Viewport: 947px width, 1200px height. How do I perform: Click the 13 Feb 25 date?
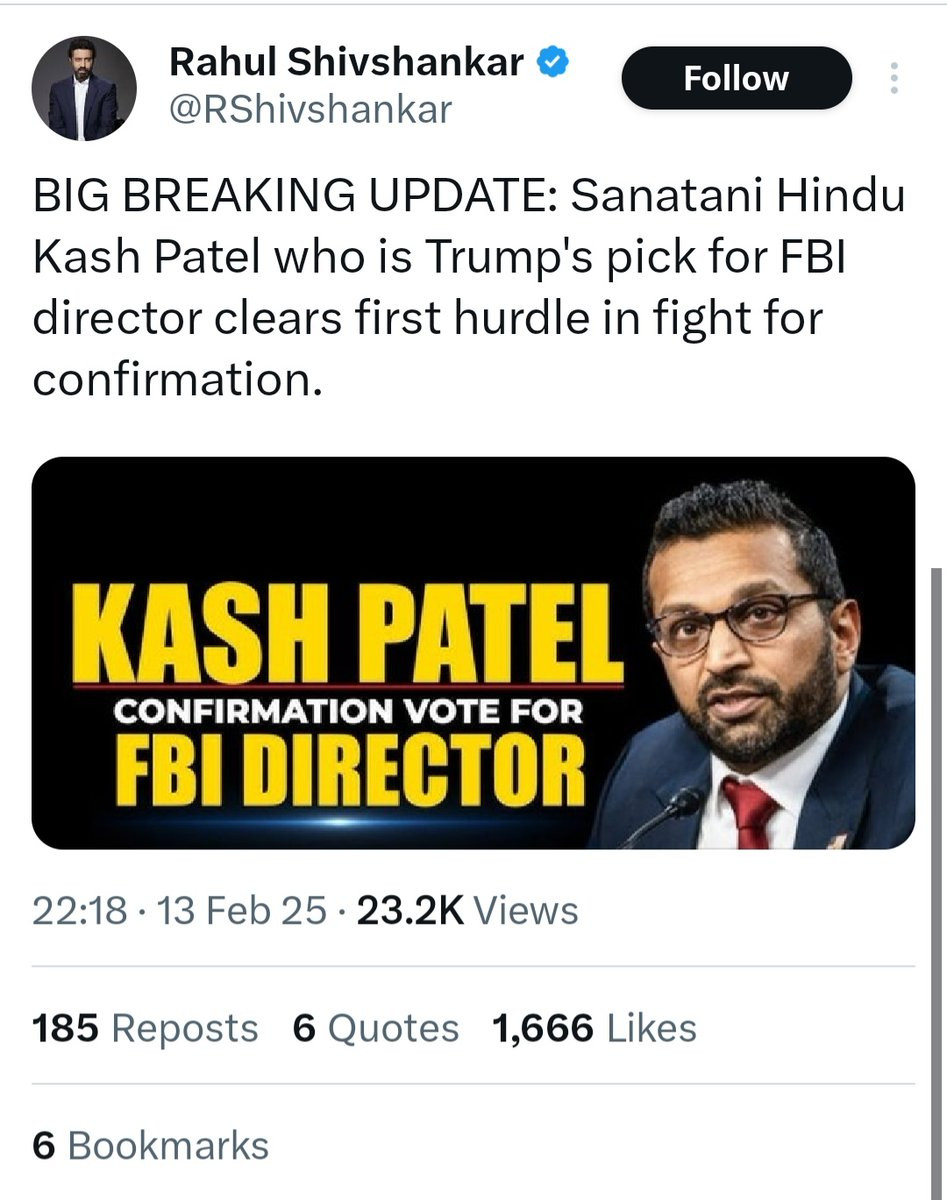(235, 911)
